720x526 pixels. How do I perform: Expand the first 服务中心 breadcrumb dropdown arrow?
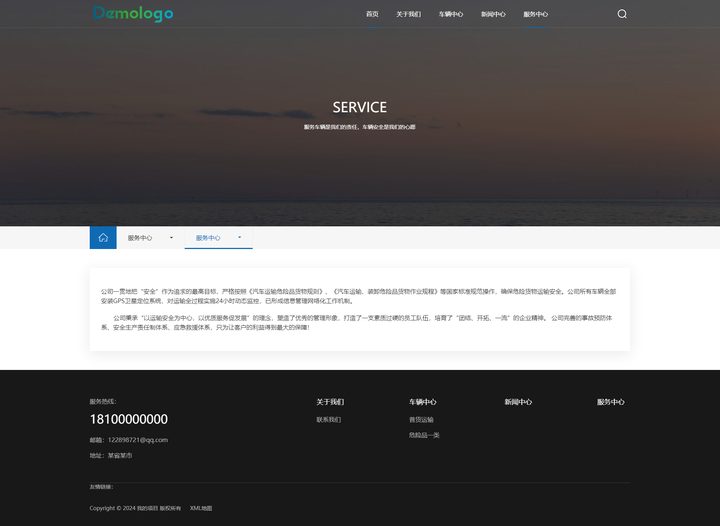click(x=171, y=237)
